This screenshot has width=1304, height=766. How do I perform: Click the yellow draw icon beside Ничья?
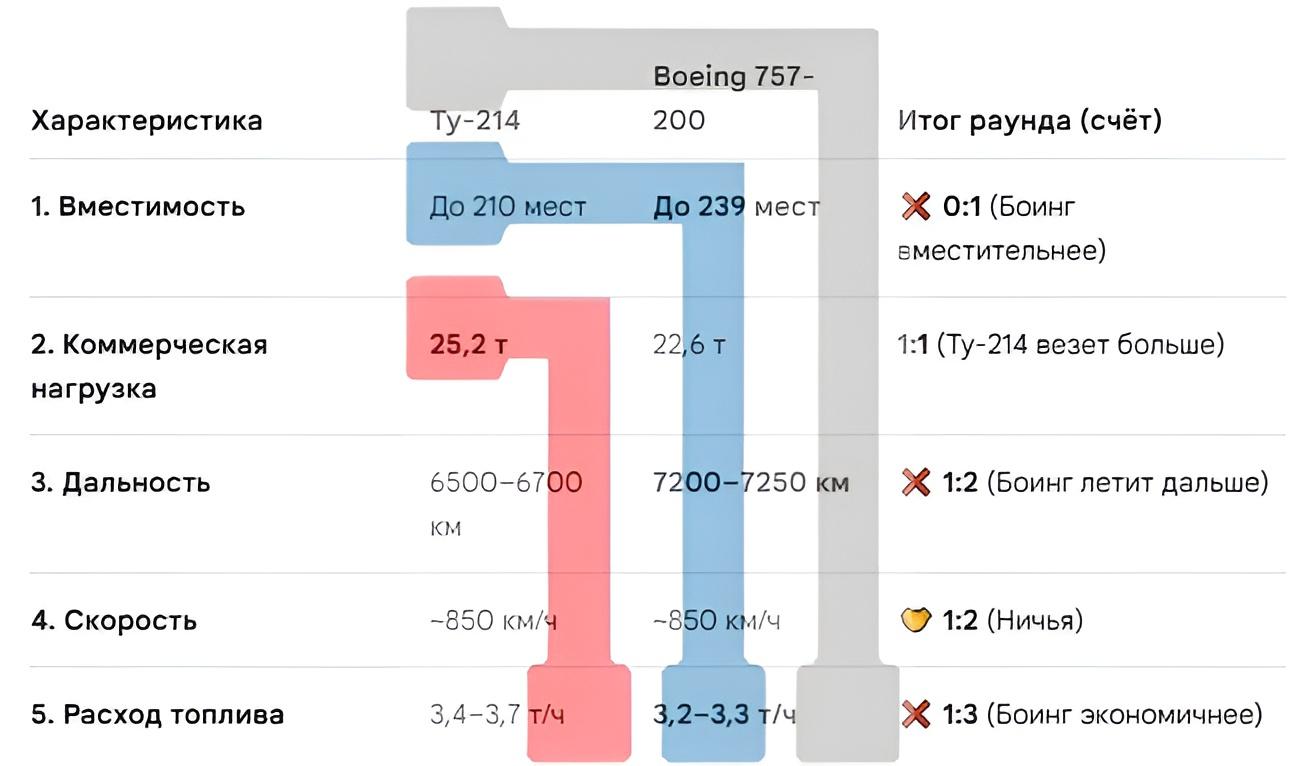coord(915,621)
